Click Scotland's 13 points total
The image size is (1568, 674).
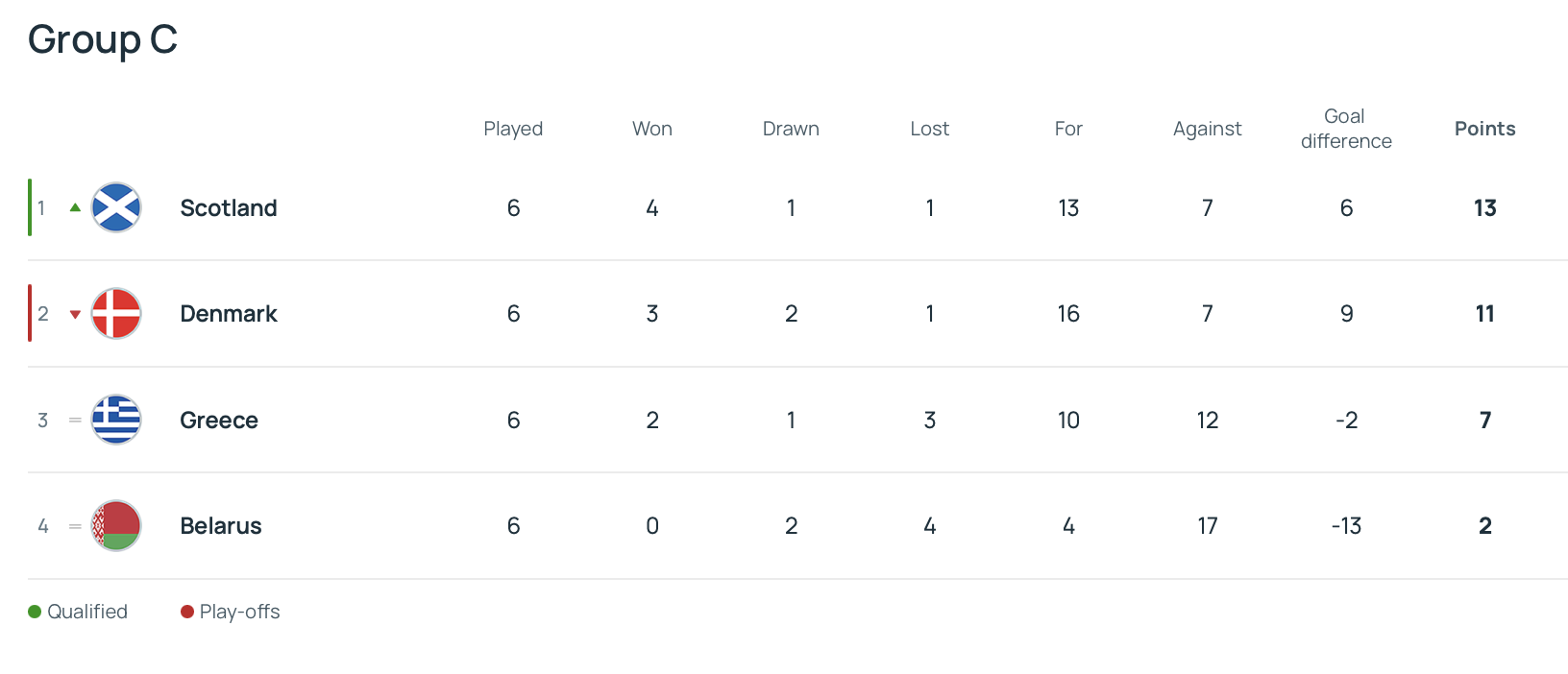[x=1484, y=207]
